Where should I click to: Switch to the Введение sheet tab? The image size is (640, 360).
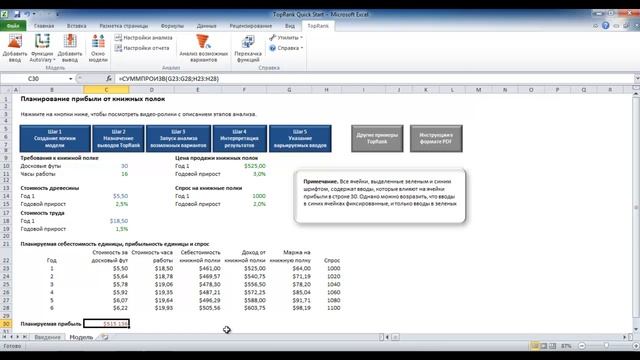(47, 337)
